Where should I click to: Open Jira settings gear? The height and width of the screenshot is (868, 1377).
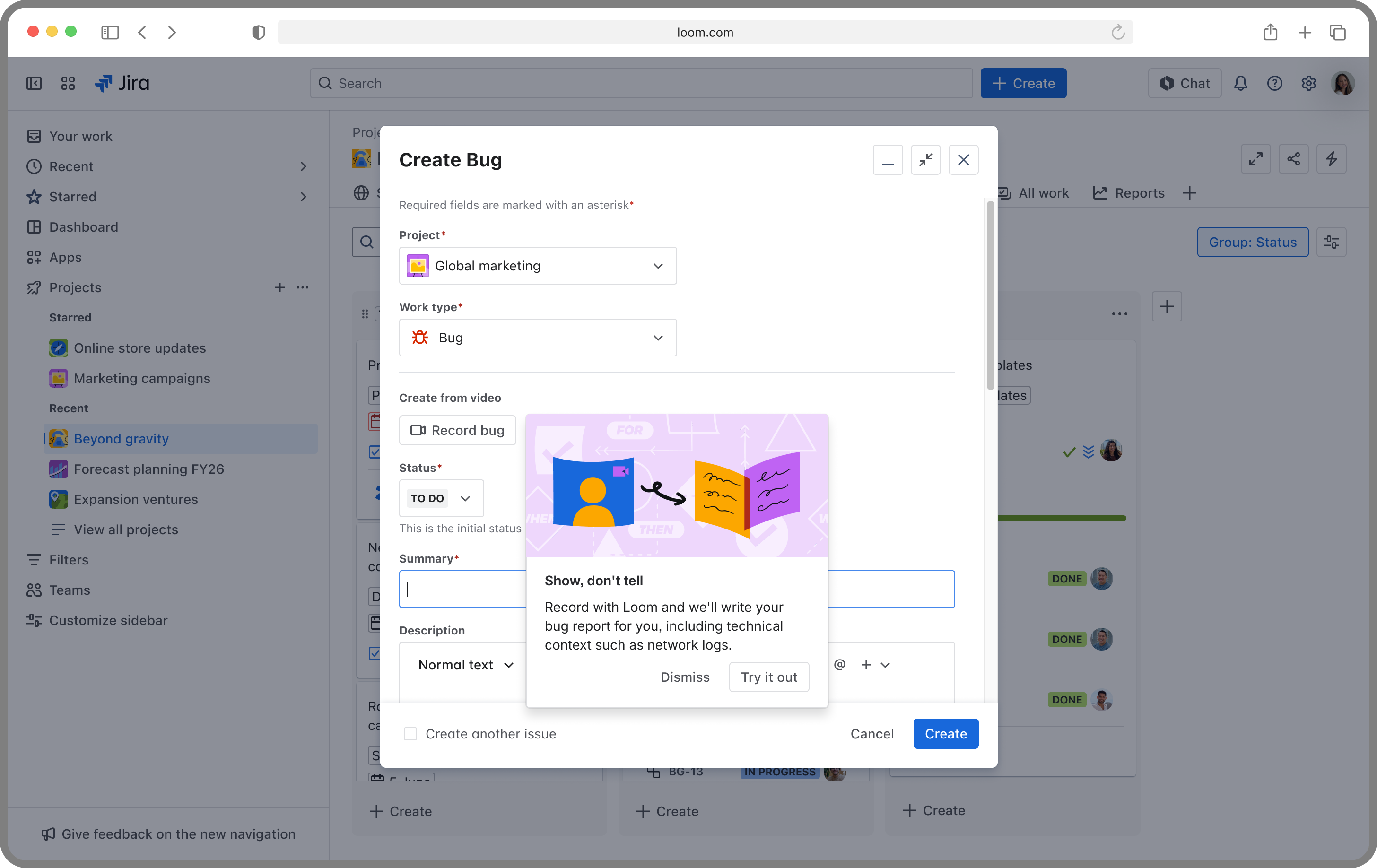tap(1308, 83)
